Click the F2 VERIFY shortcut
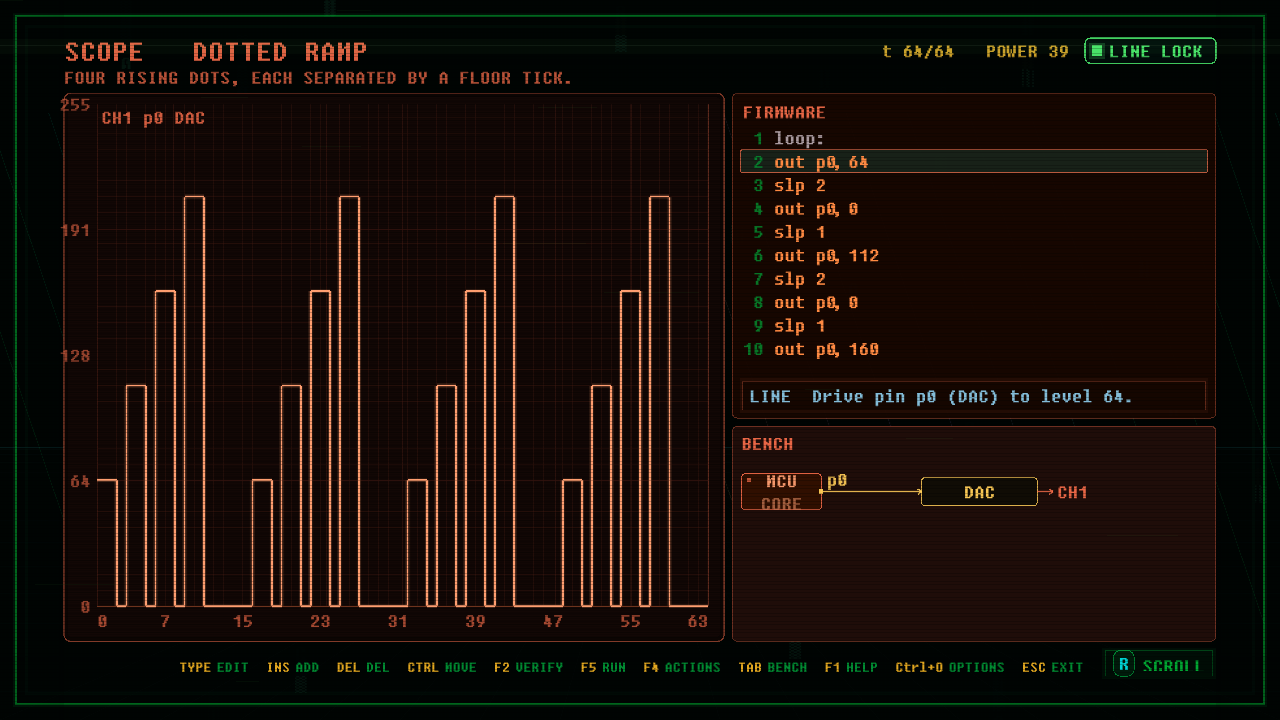 (x=528, y=667)
